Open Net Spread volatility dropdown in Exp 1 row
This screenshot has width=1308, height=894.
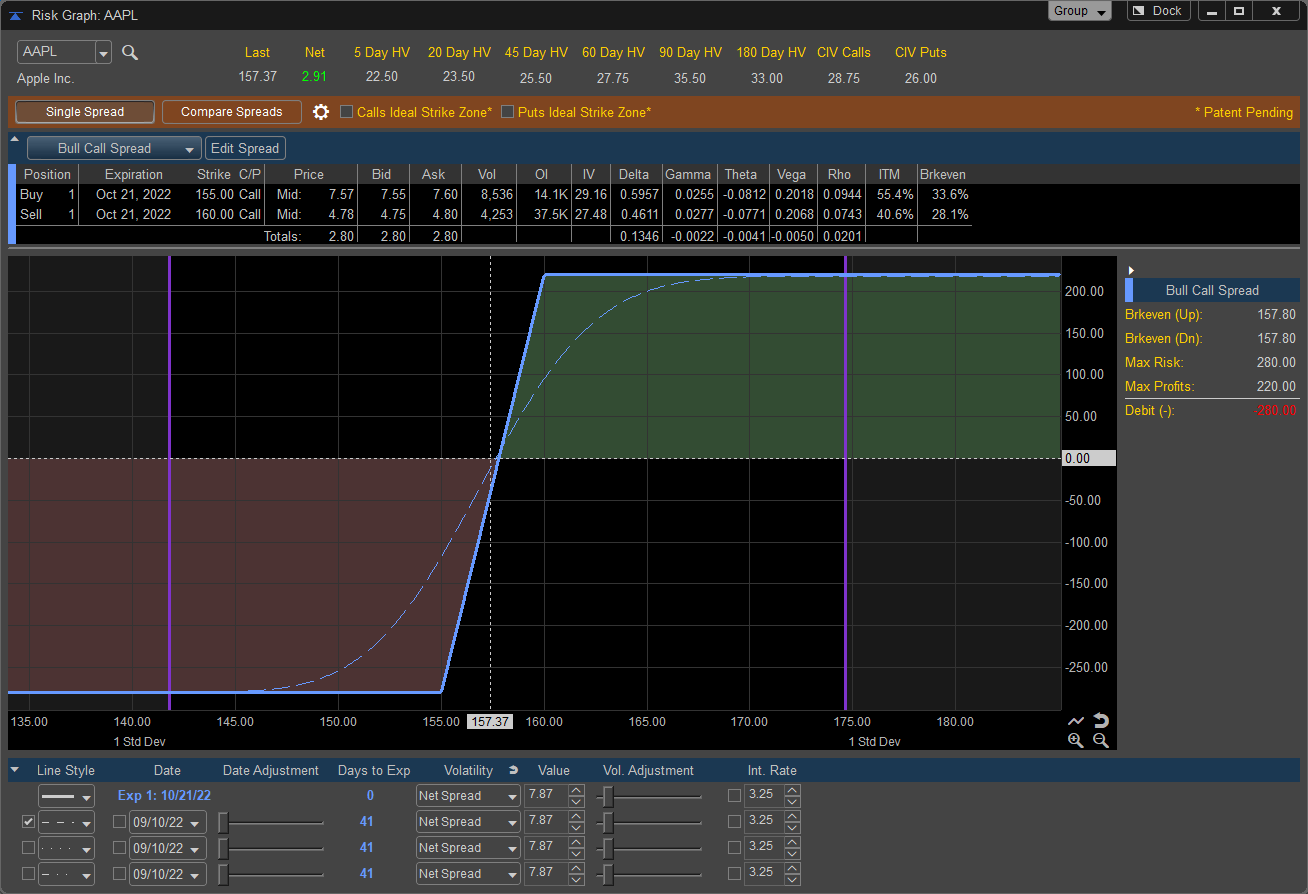[x=468, y=796]
